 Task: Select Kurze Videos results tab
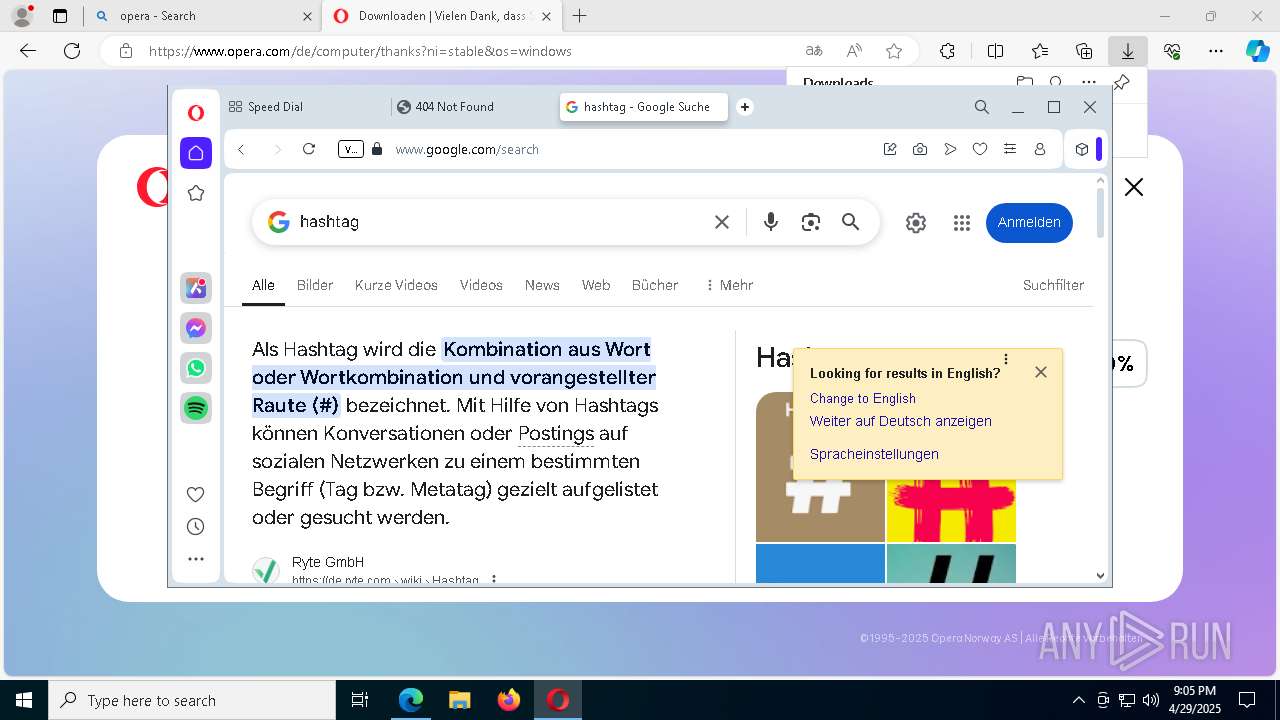click(x=396, y=285)
